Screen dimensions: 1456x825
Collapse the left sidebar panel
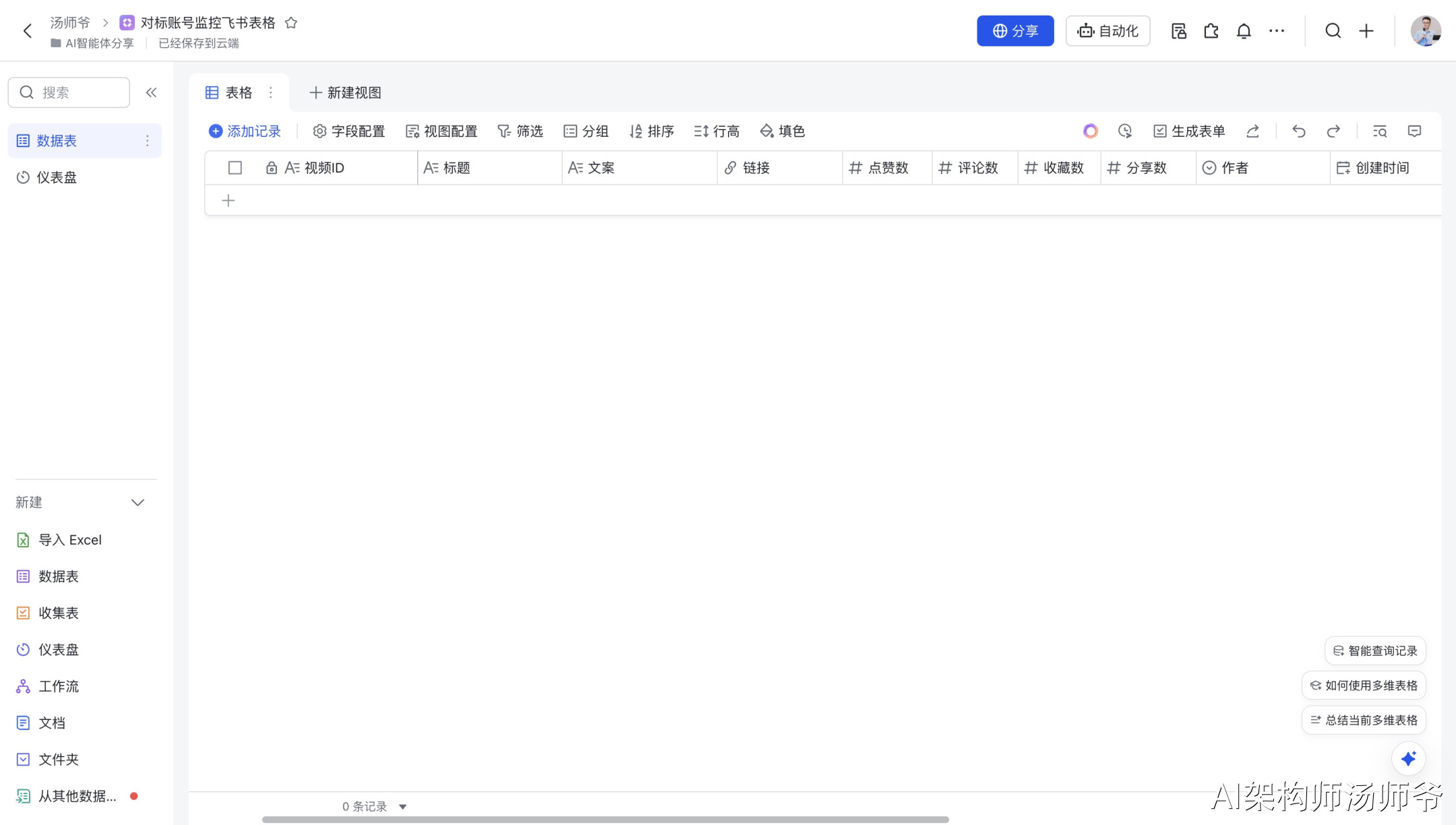coord(151,92)
